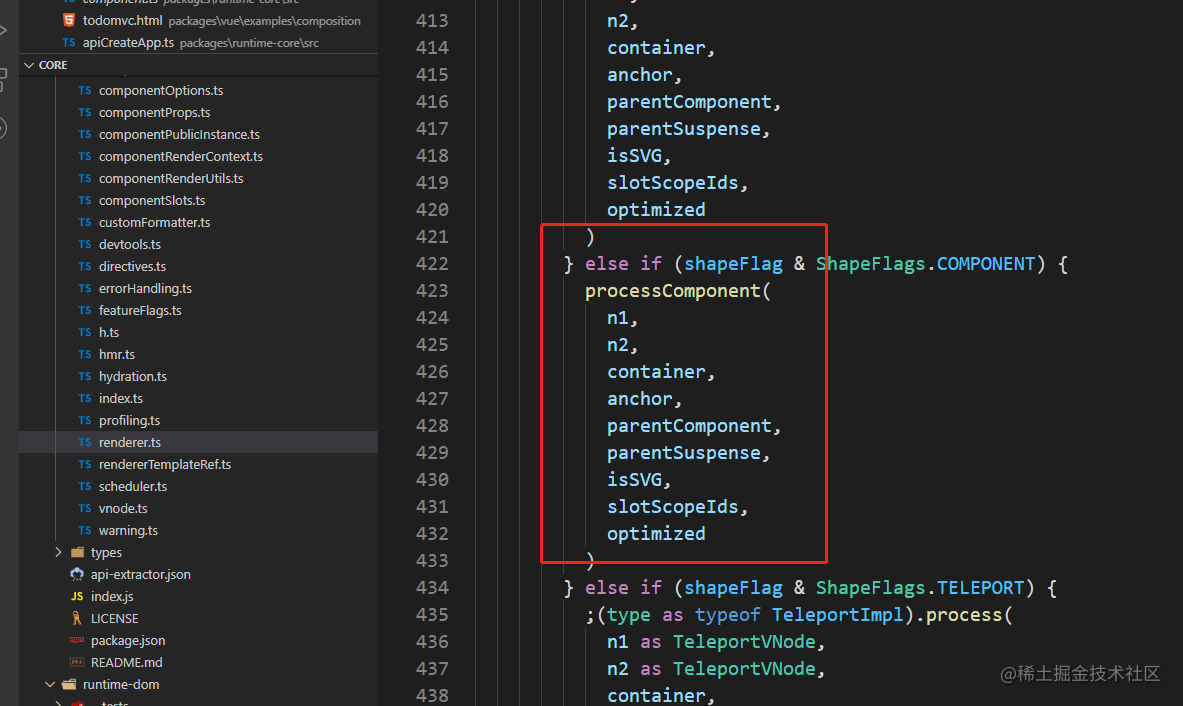Screen dimensions: 1183x706
Task: Click optimized on line 432
Action: pyautogui.click(x=656, y=534)
